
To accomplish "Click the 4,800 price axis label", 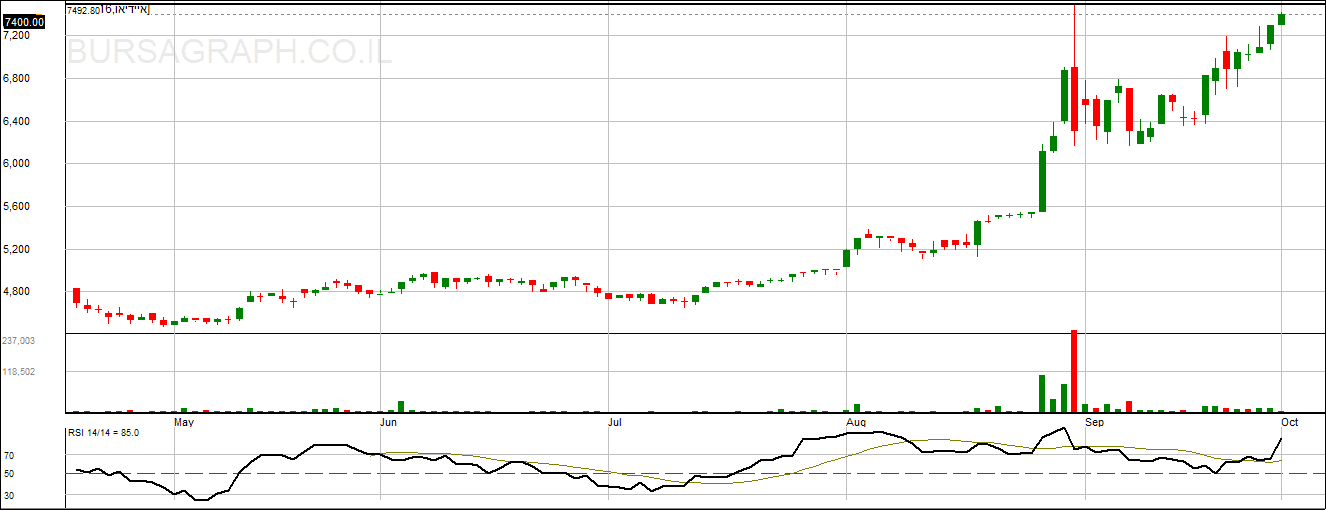I will coord(17,292).
